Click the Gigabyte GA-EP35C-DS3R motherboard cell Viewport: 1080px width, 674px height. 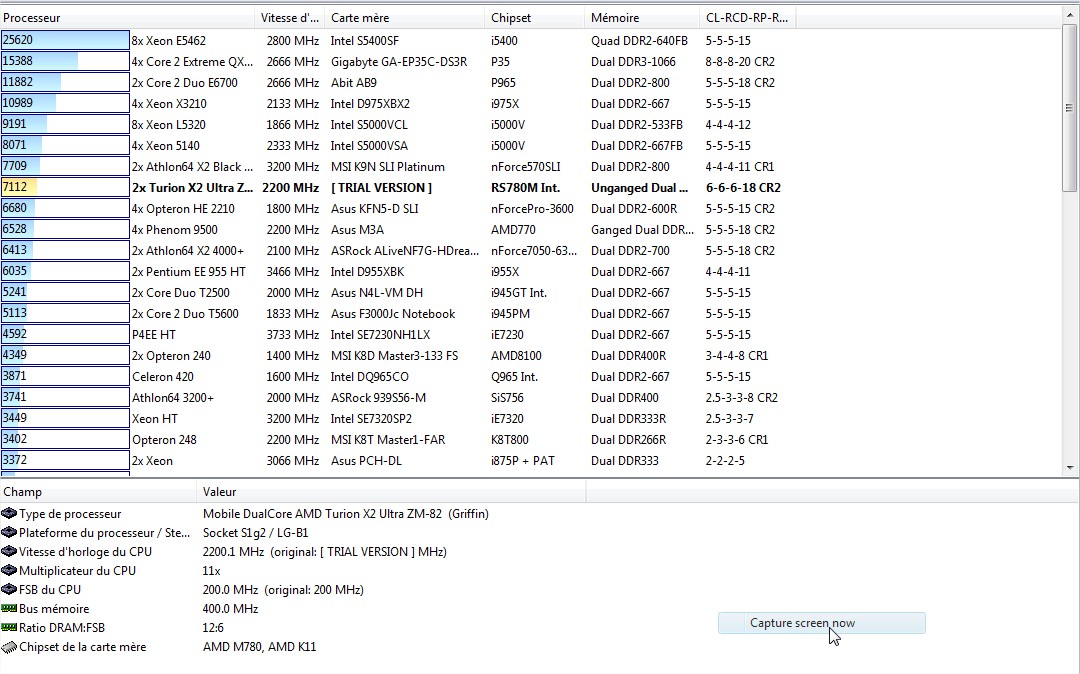point(399,62)
